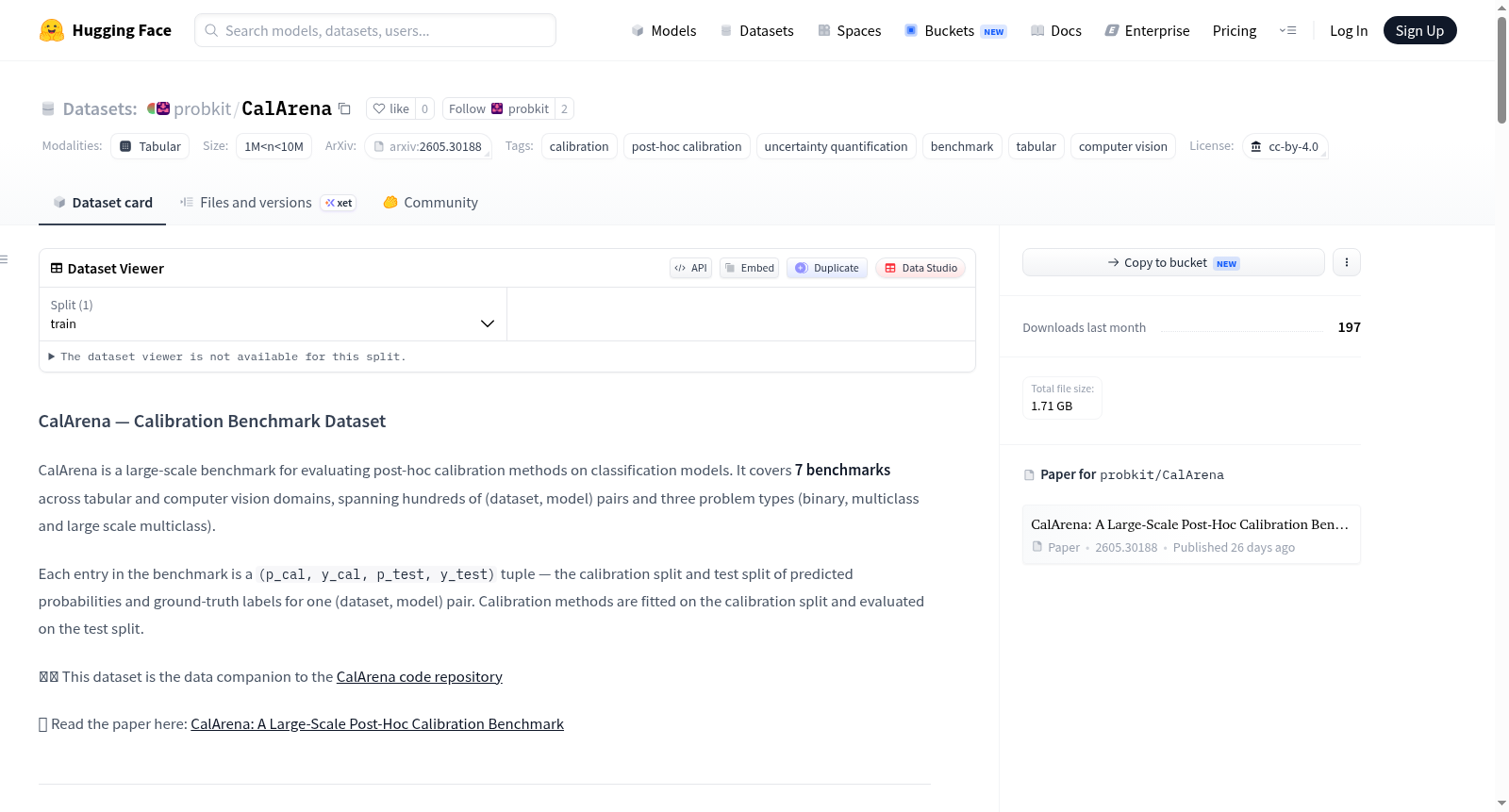Click the post-hoc calibration tag
The image size is (1509, 812).
coord(687,146)
